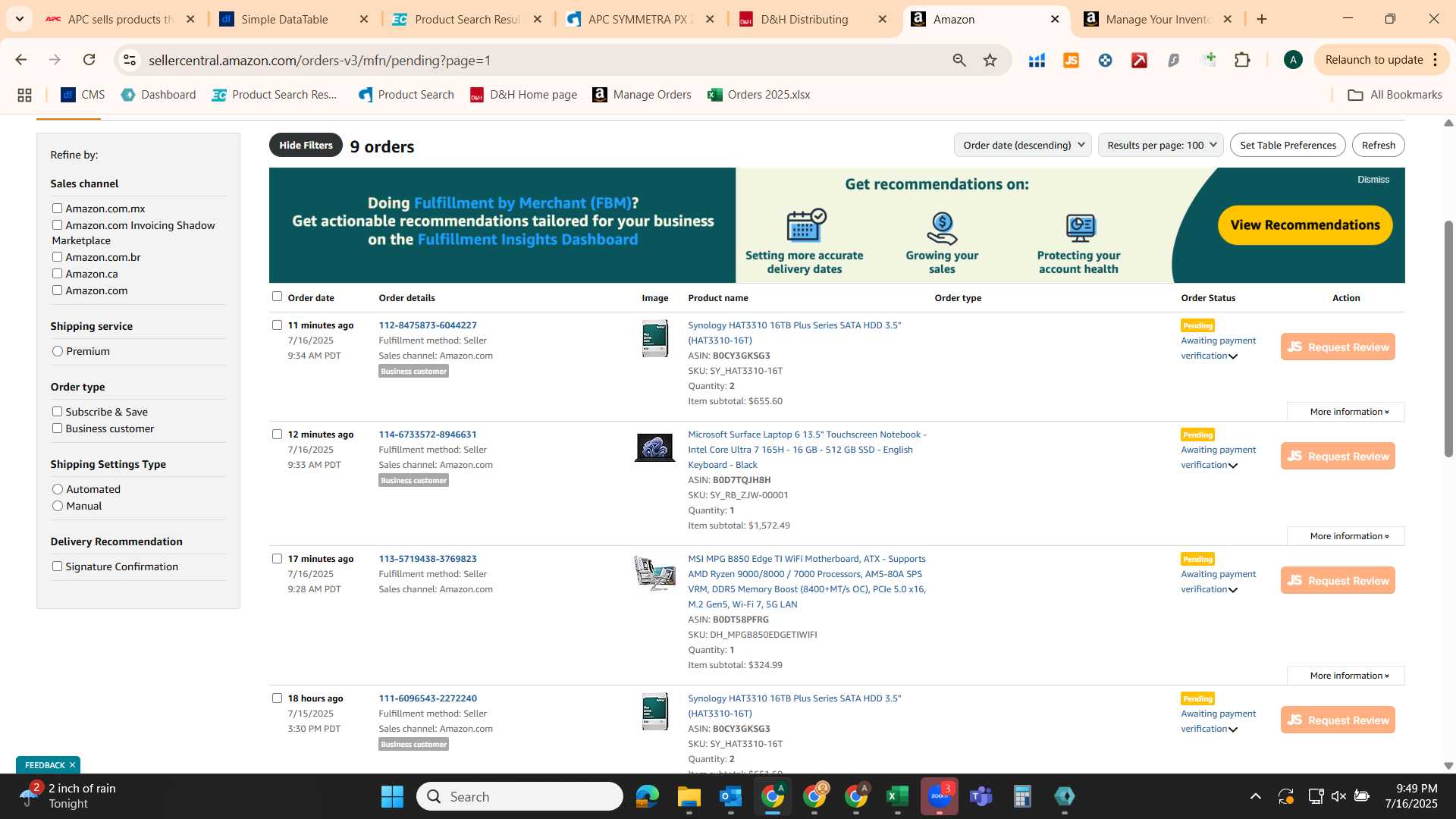
Task: Bookmark this page with the star icon
Action: coord(990,60)
